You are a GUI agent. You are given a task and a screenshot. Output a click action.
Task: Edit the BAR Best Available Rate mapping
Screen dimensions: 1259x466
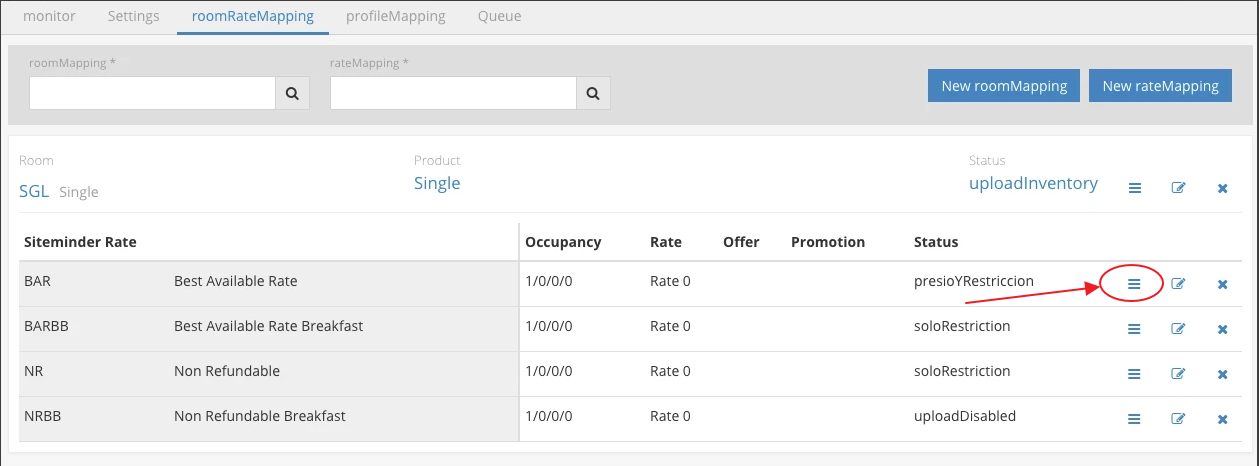point(1178,284)
